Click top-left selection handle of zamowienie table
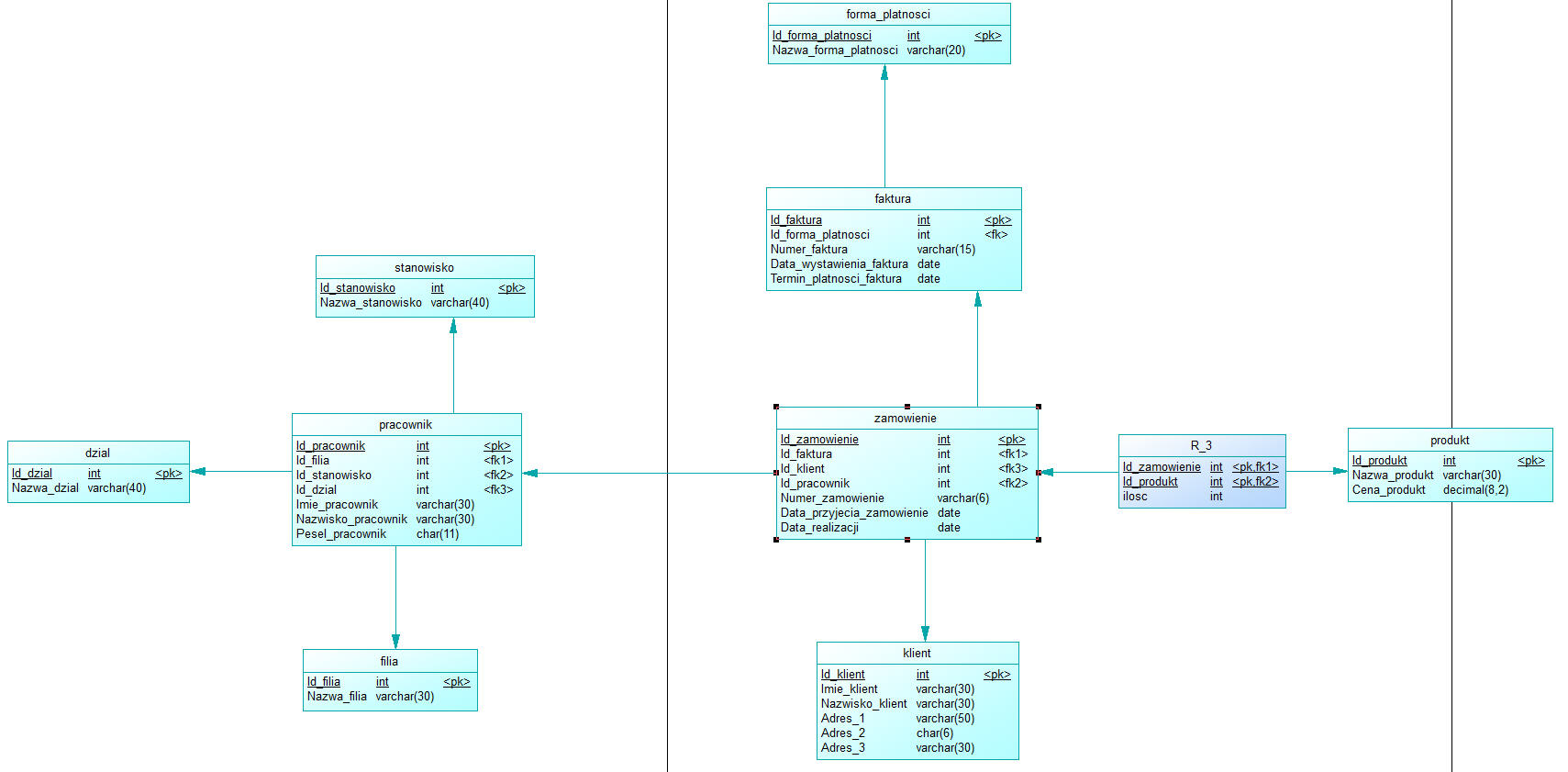This screenshot has height=772, width=1568. coord(776,407)
